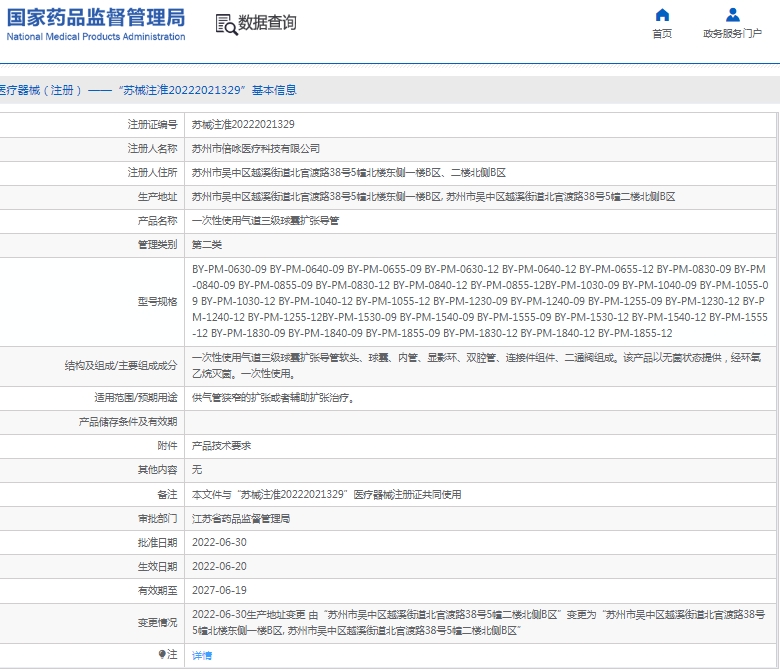Image resolution: width=780 pixels, height=671 pixels.
Task: Click approval department 江苏省药品监督管理局
Action: [241, 518]
